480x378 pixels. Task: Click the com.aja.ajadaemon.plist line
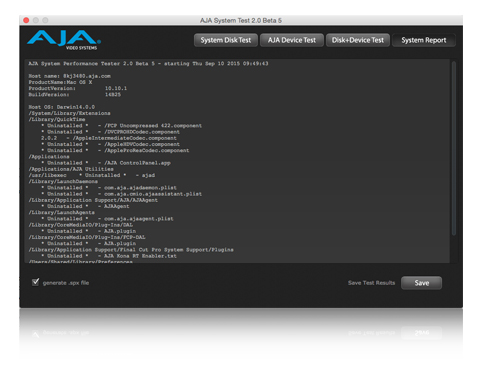pyautogui.click(x=109, y=188)
